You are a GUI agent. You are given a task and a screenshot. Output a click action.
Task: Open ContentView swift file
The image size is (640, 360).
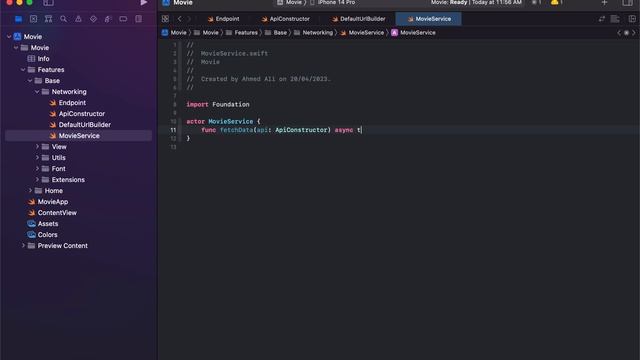tap(52, 213)
